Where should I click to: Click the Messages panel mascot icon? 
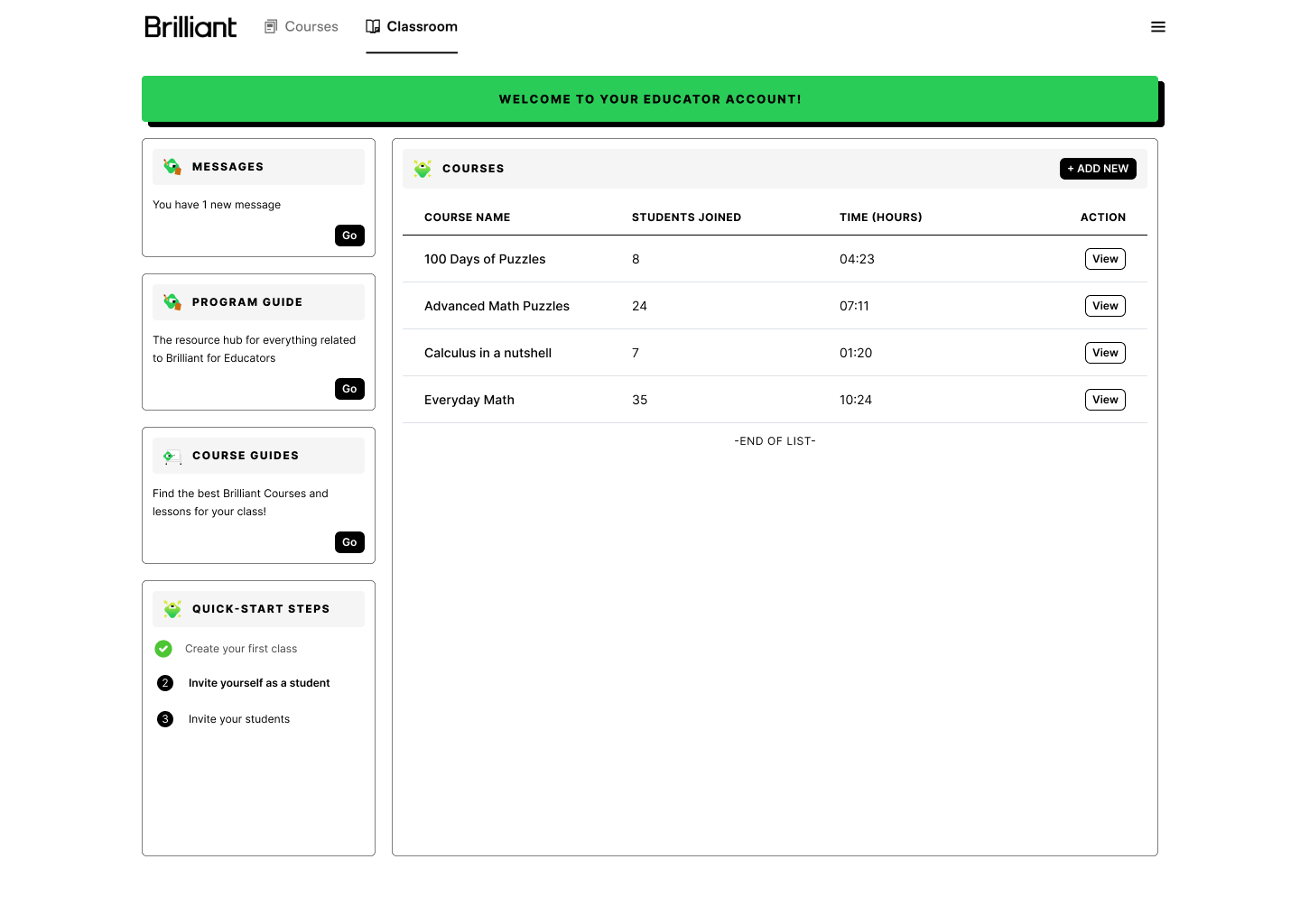coord(172,167)
